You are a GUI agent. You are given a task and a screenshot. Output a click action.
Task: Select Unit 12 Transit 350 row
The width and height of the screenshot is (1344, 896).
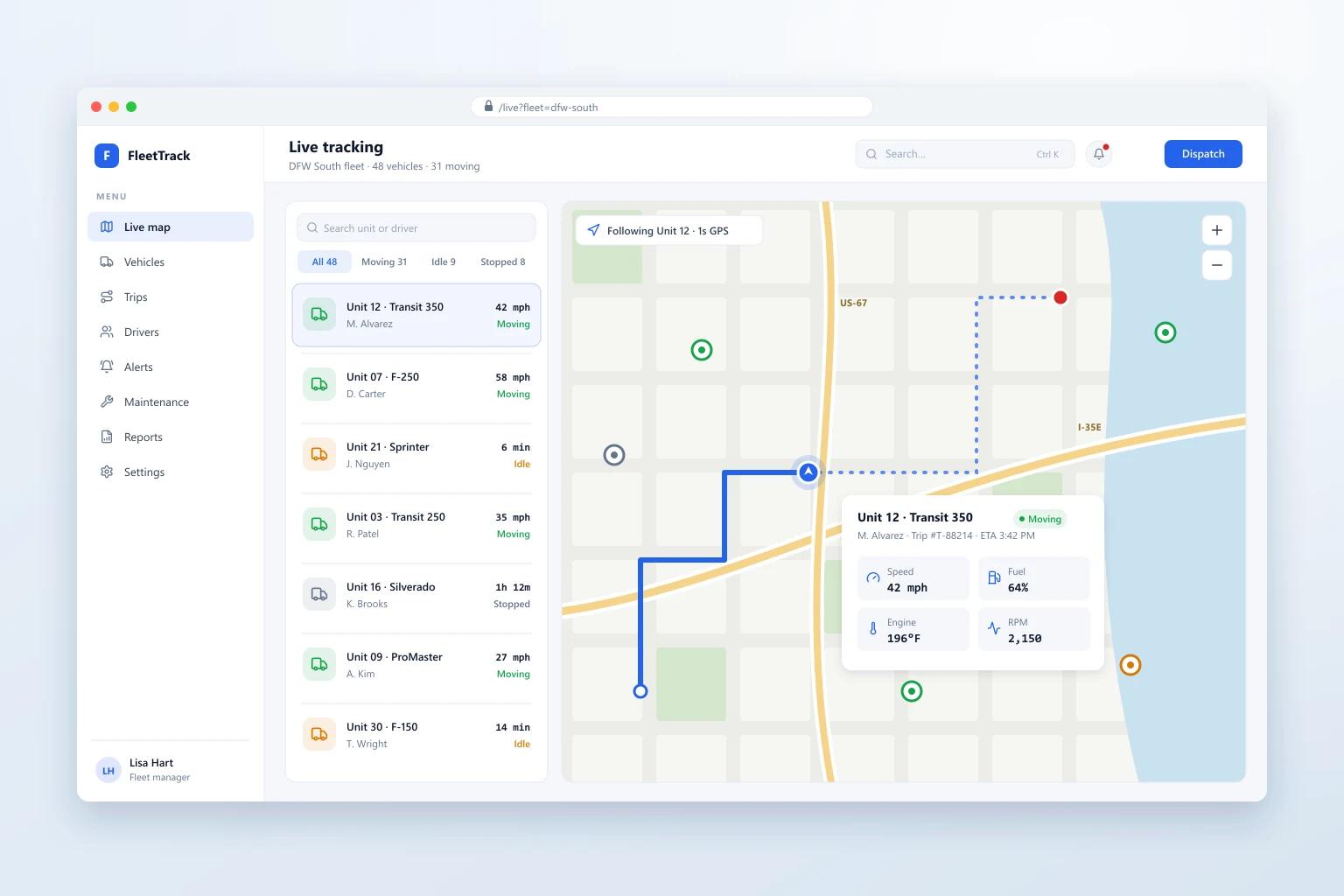[x=416, y=315]
